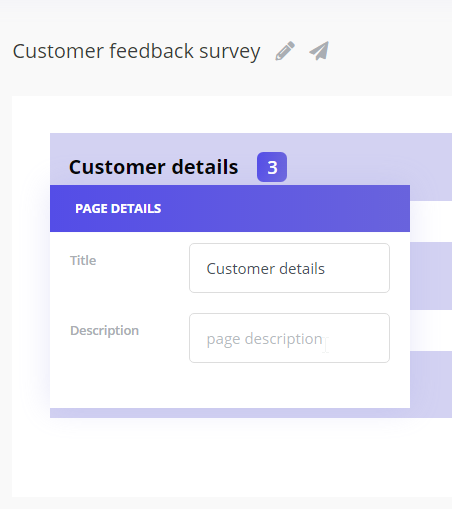Click empty white area below the page panel
The image size is (452, 509).
[x=232, y=457]
